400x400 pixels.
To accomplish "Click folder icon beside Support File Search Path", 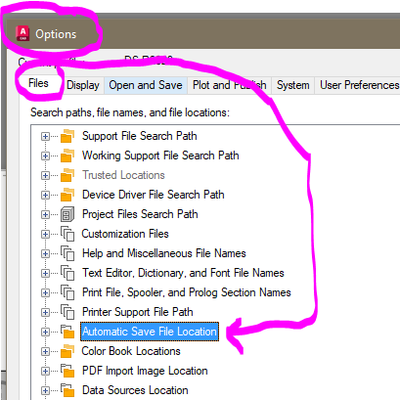I will click(67, 136).
